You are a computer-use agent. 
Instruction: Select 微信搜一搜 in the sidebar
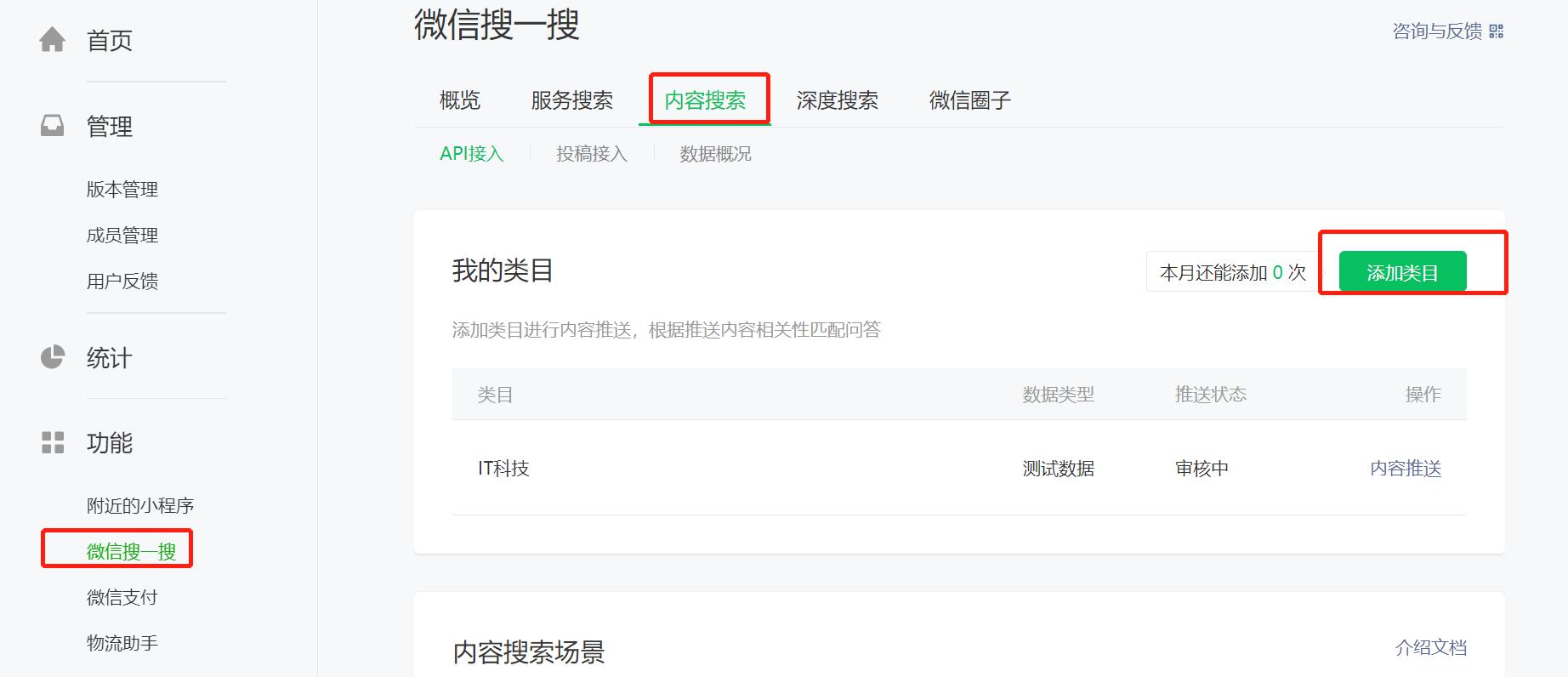pyautogui.click(x=131, y=552)
